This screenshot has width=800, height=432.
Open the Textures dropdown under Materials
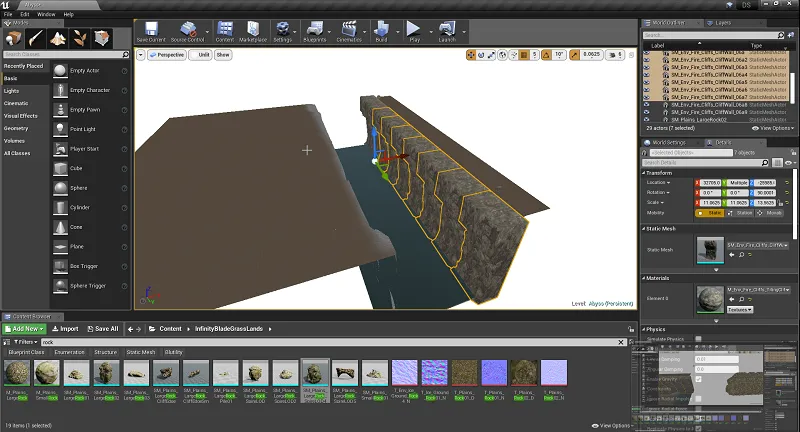[x=740, y=310]
